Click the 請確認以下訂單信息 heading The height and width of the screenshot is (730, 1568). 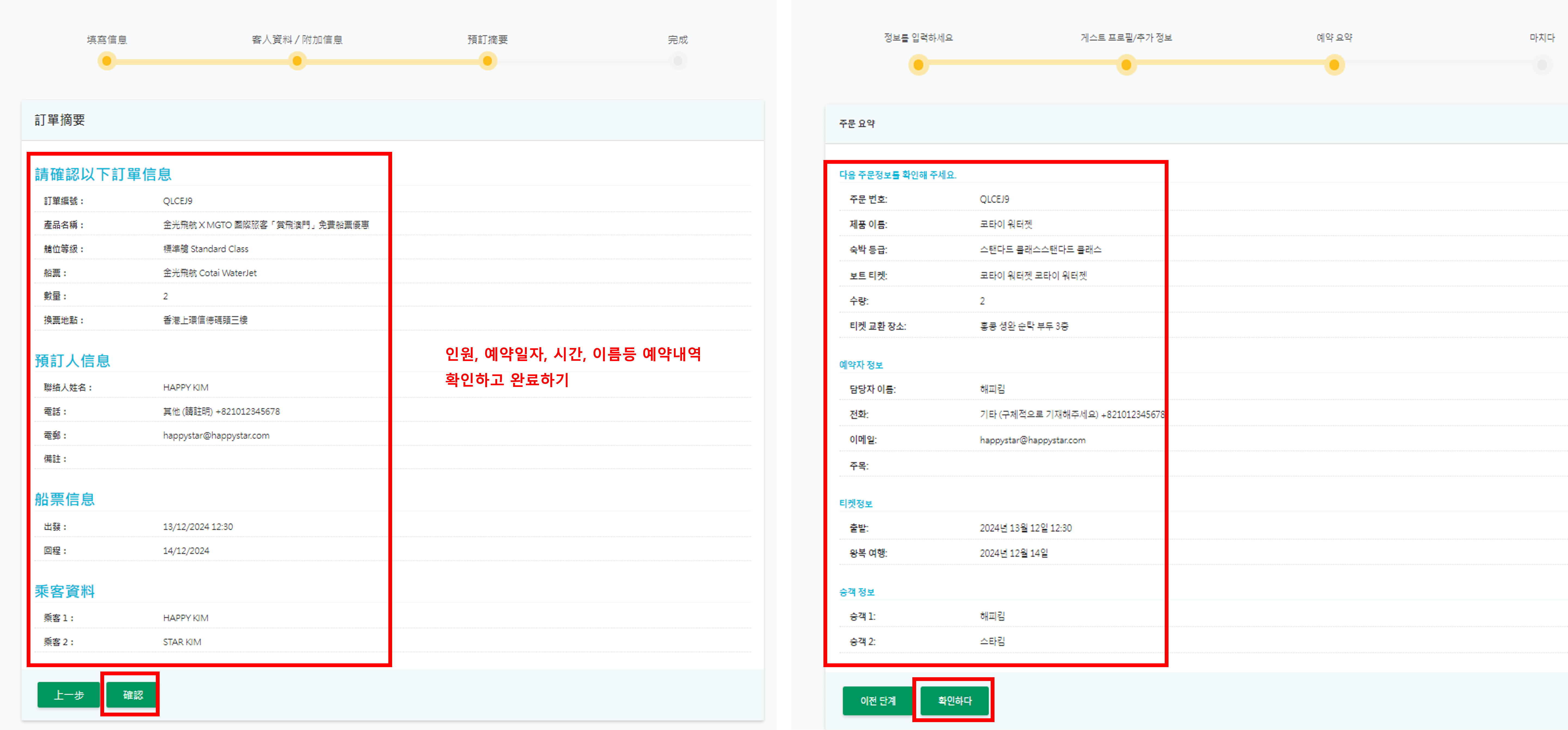point(103,174)
